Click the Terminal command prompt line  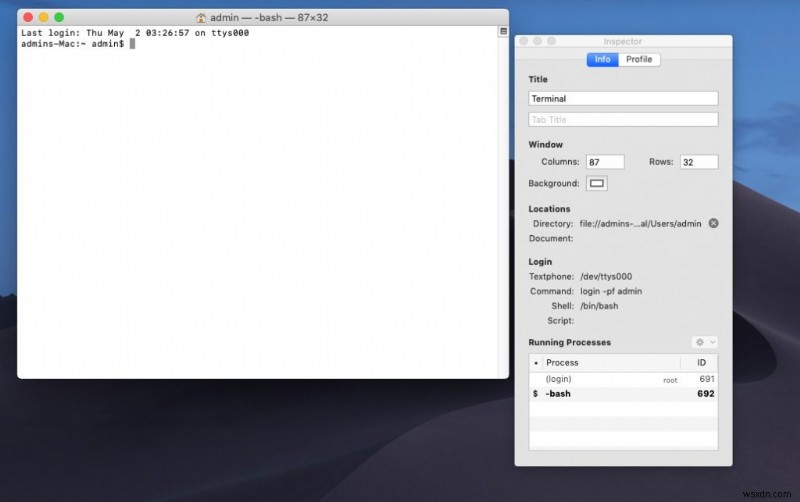[78, 44]
